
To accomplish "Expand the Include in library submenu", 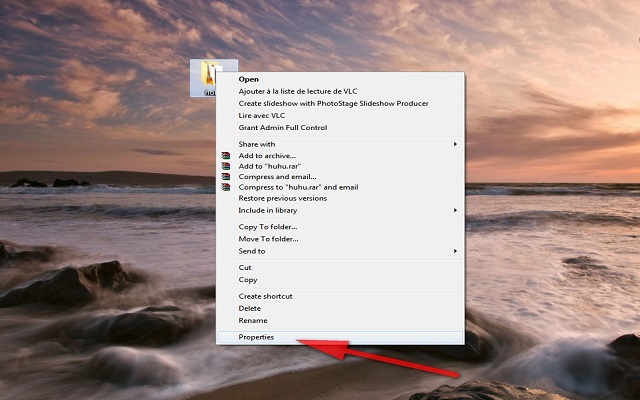I will point(455,210).
